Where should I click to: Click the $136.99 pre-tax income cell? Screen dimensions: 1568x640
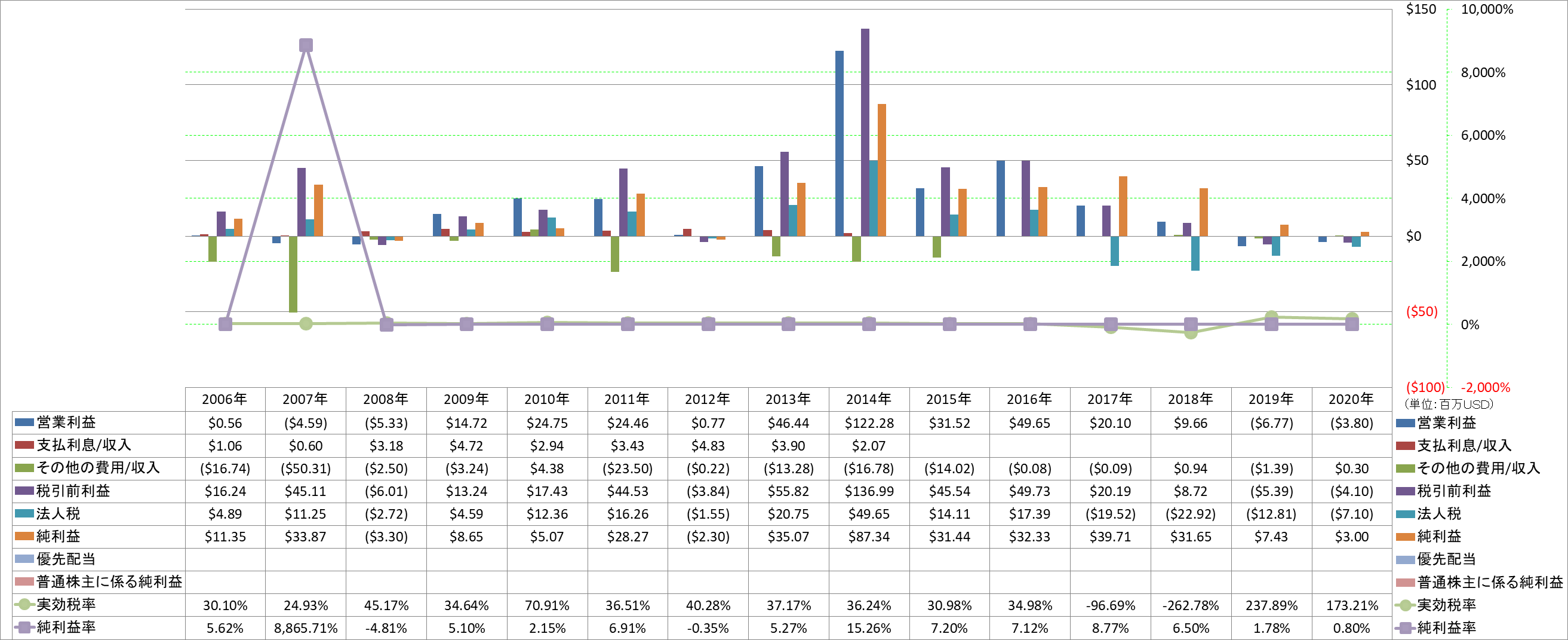pos(869,491)
